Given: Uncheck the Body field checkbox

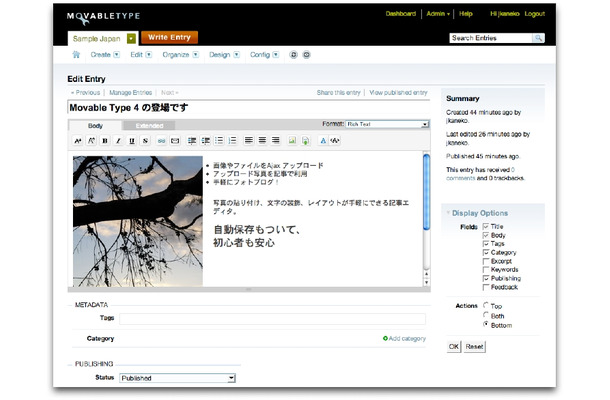Looking at the screenshot, I should [486, 235].
